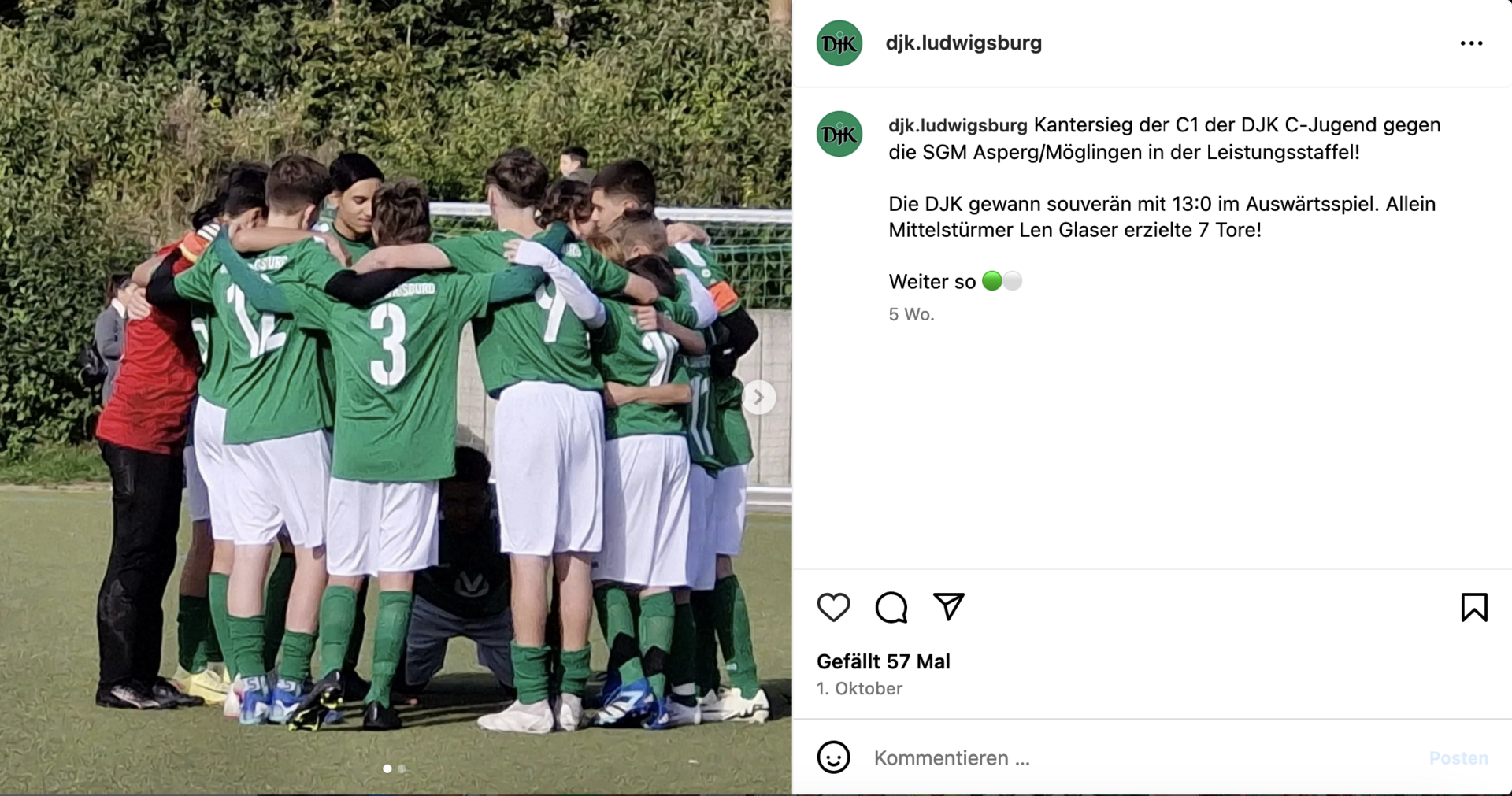Image resolution: width=1512 pixels, height=796 pixels.
Task: Open comments via speech bubble icon
Action: point(891,608)
